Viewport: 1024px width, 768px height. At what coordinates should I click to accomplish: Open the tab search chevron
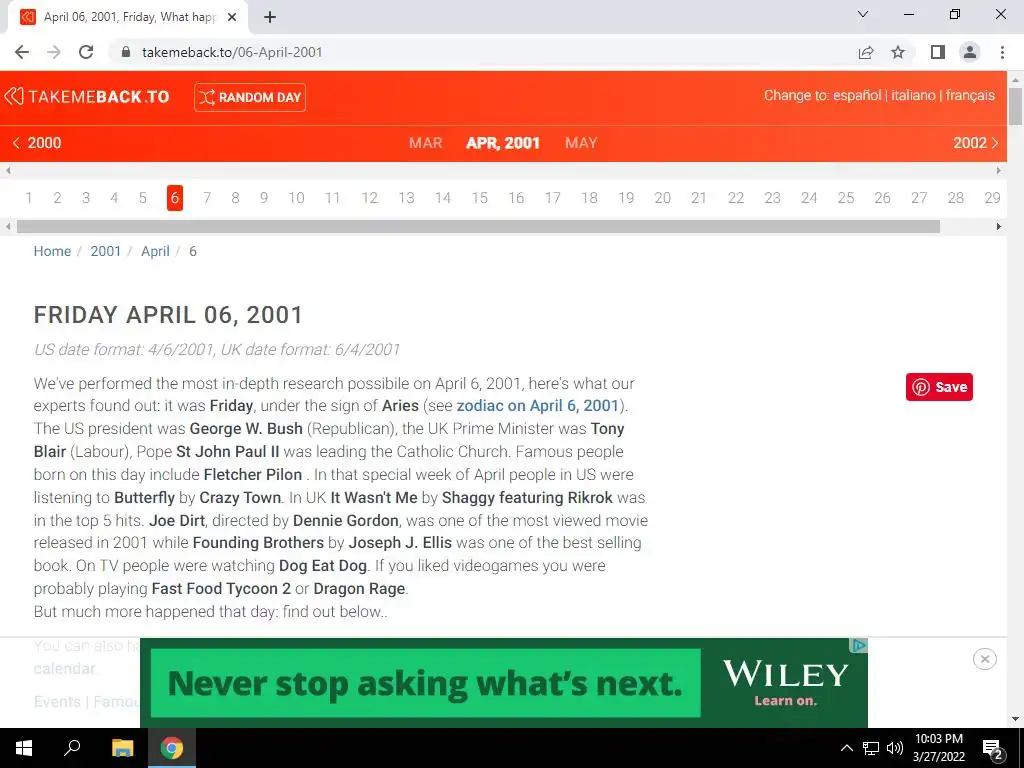point(863,14)
